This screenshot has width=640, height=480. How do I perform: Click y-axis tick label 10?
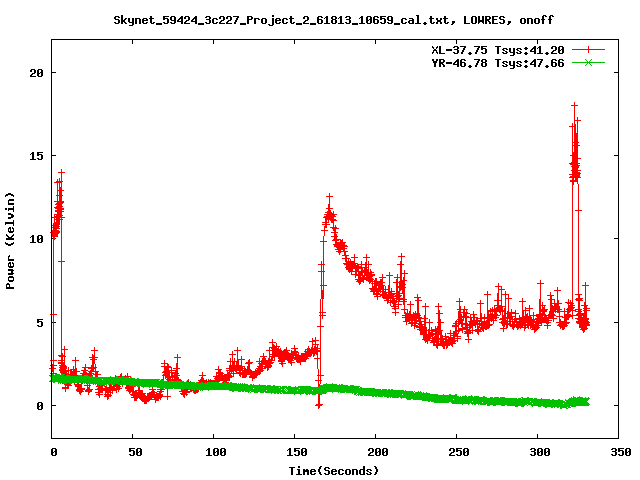click(36, 239)
